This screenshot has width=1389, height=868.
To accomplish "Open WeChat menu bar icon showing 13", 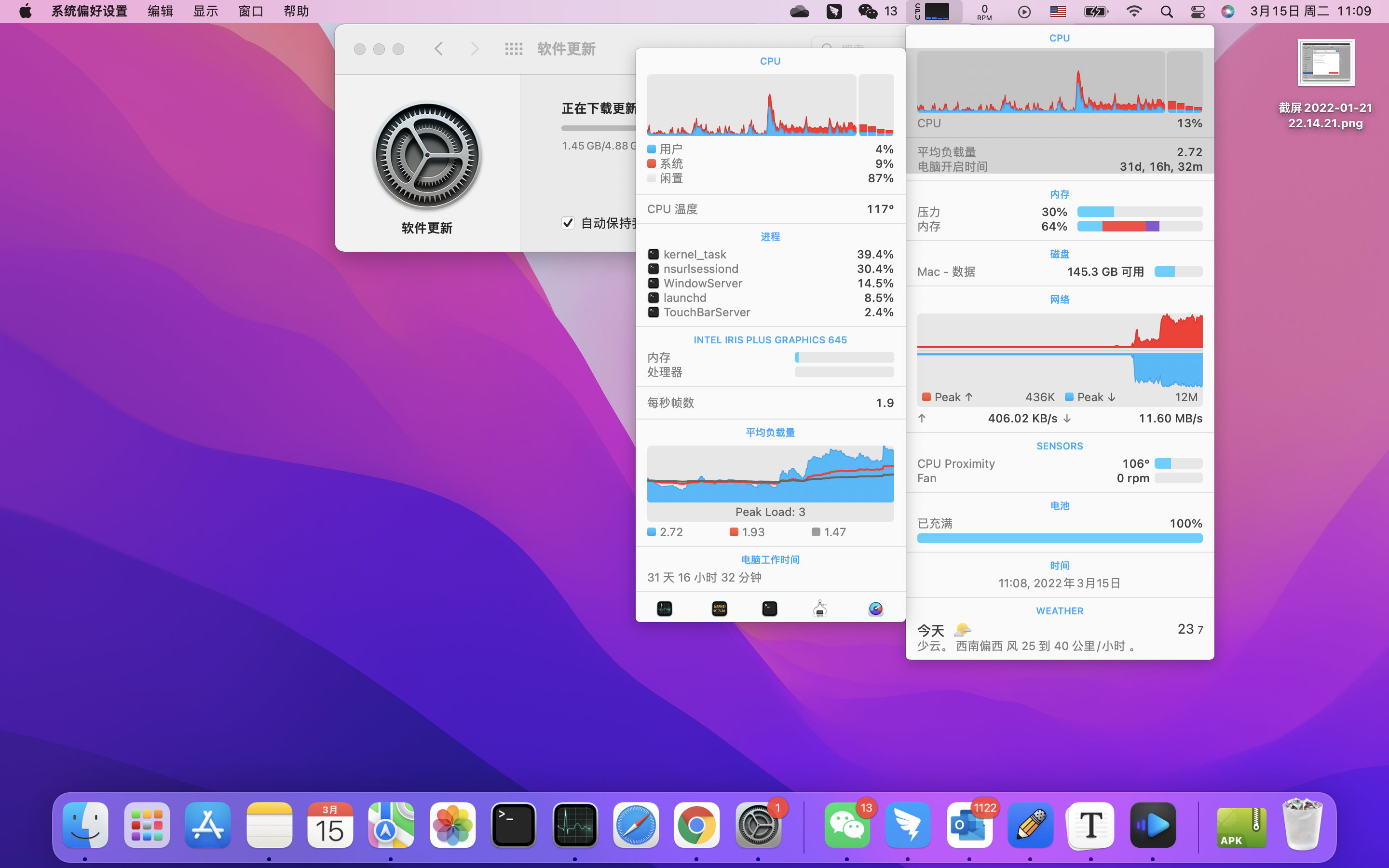I will pyautogui.click(x=877, y=12).
